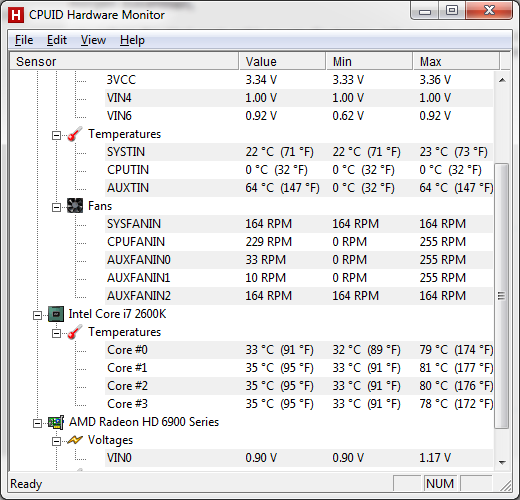Click the Value column header
The image size is (520, 500).
coord(282,61)
